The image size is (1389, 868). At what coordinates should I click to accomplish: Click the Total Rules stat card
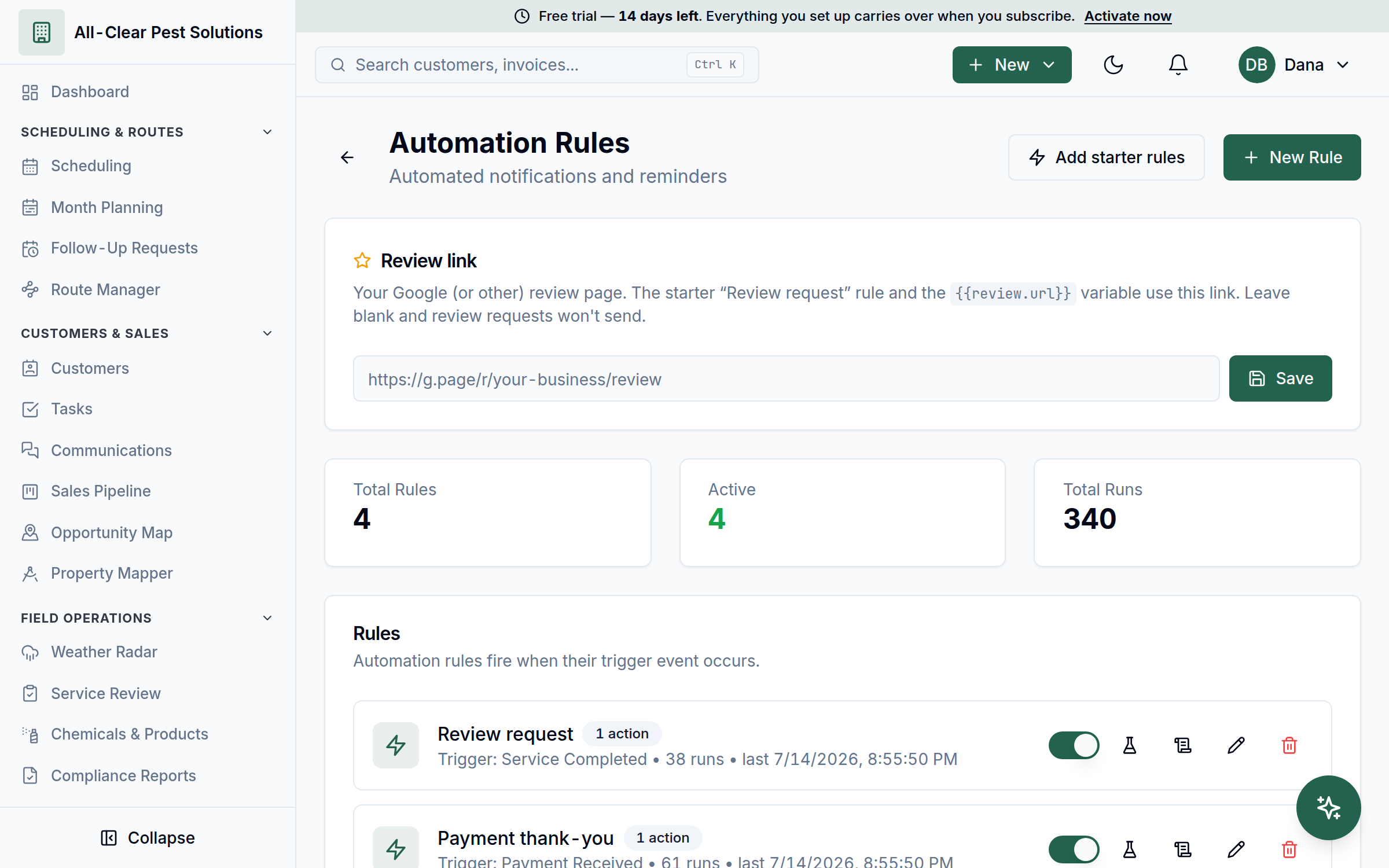pos(487,513)
